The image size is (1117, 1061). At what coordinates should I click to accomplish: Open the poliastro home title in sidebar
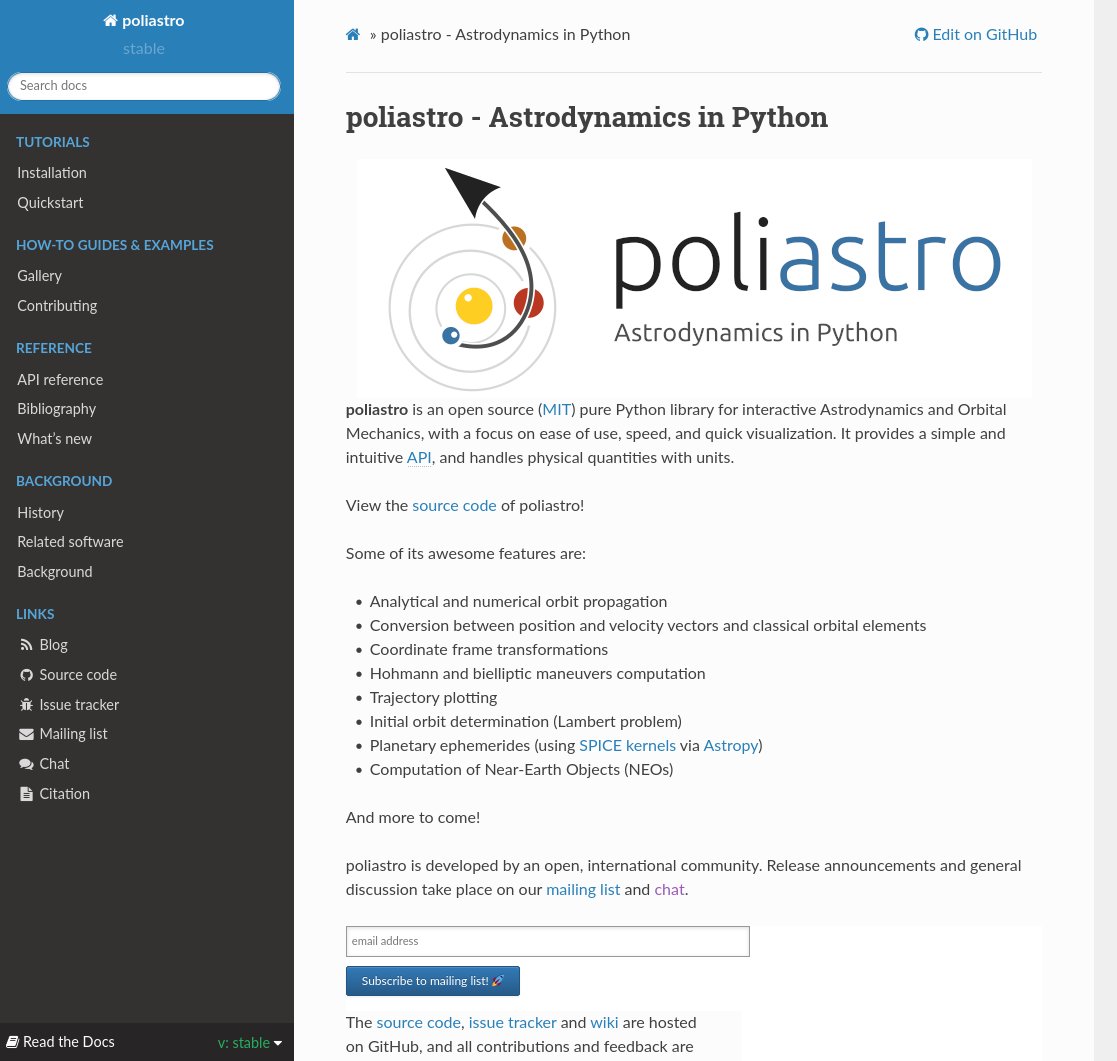[x=144, y=21]
